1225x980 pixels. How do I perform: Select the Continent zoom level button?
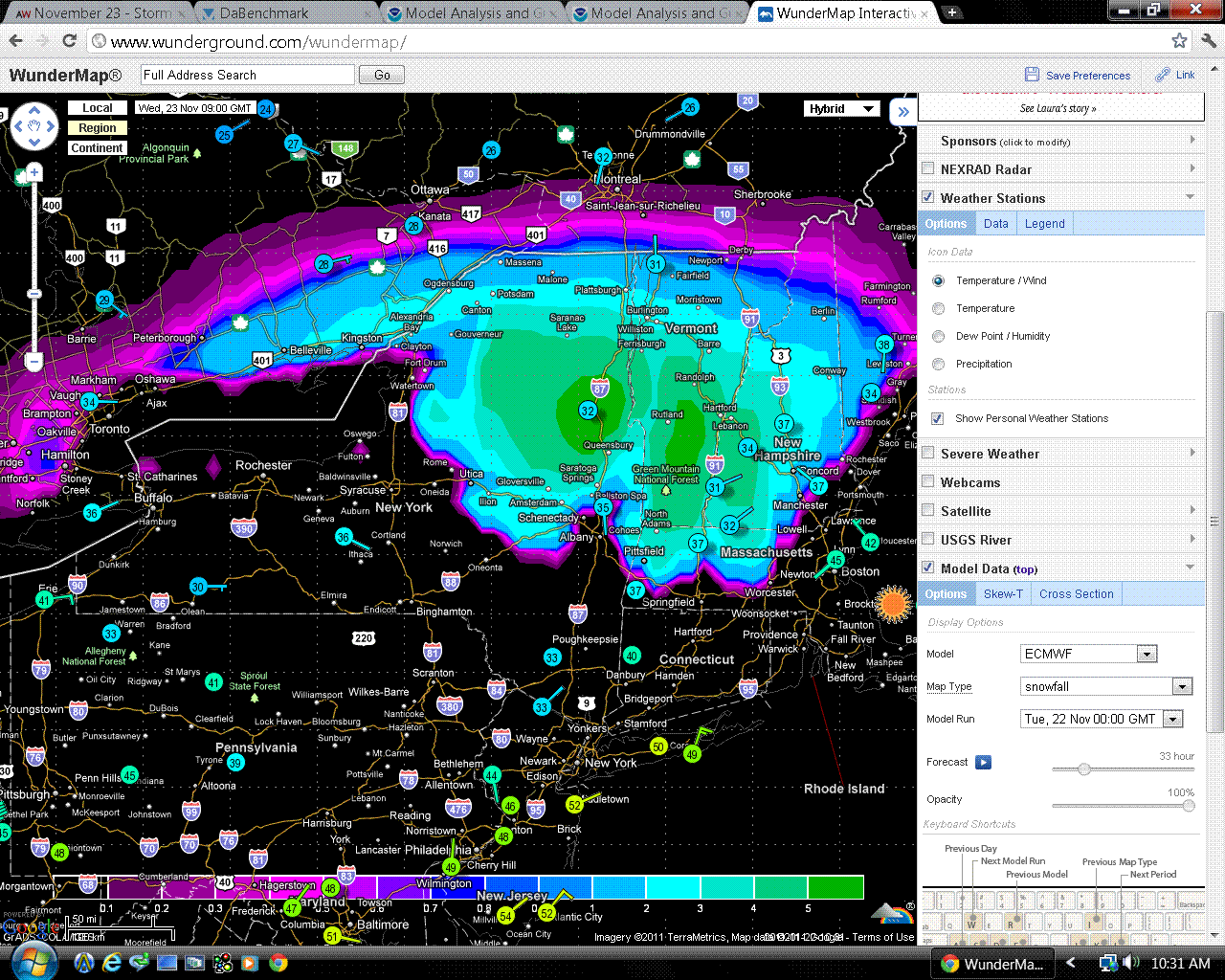click(97, 147)
